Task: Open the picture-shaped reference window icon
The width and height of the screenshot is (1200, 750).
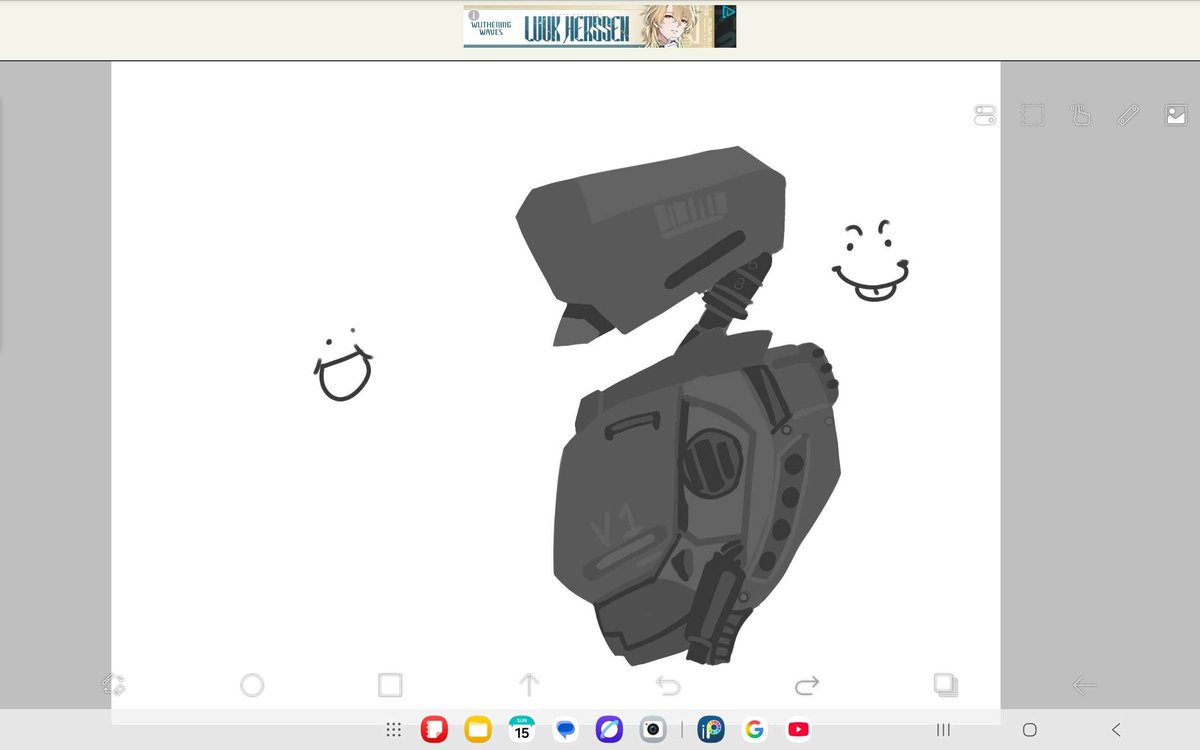Action: click(x=1176, y=116)
